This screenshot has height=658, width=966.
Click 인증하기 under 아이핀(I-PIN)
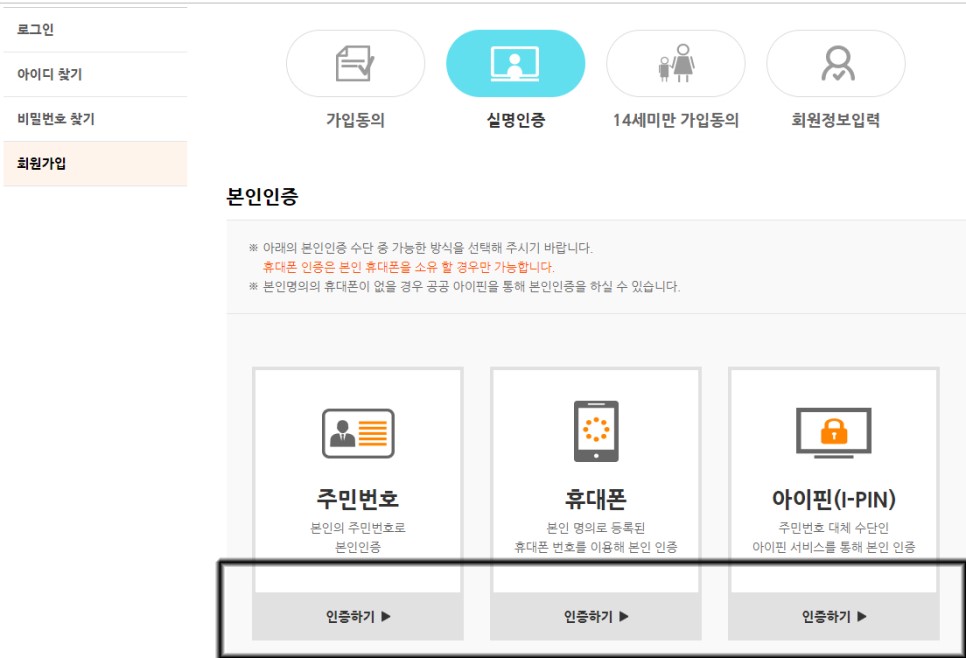pos(834,616)
